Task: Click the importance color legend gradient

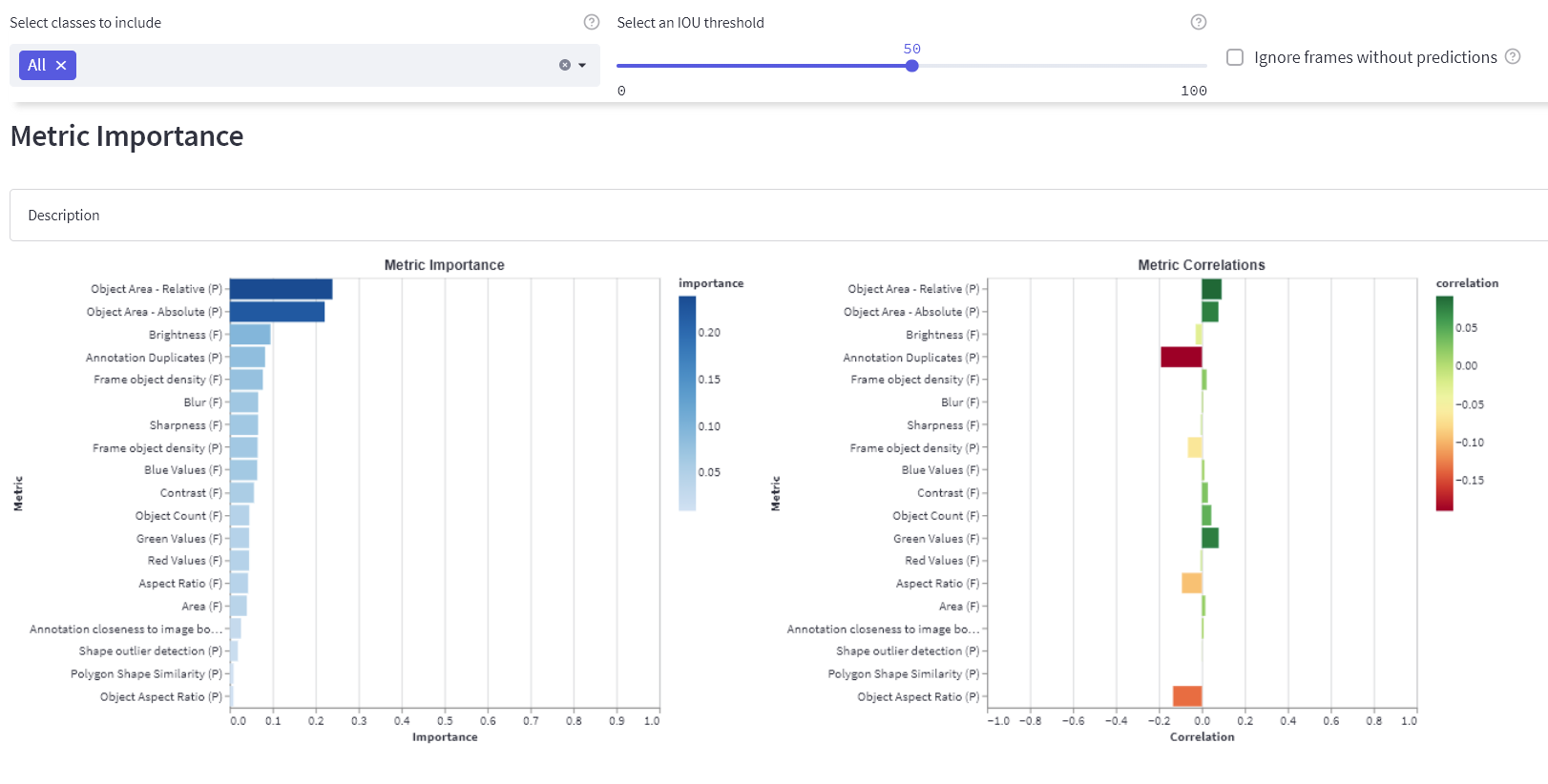Action: [x=687, y=403]
